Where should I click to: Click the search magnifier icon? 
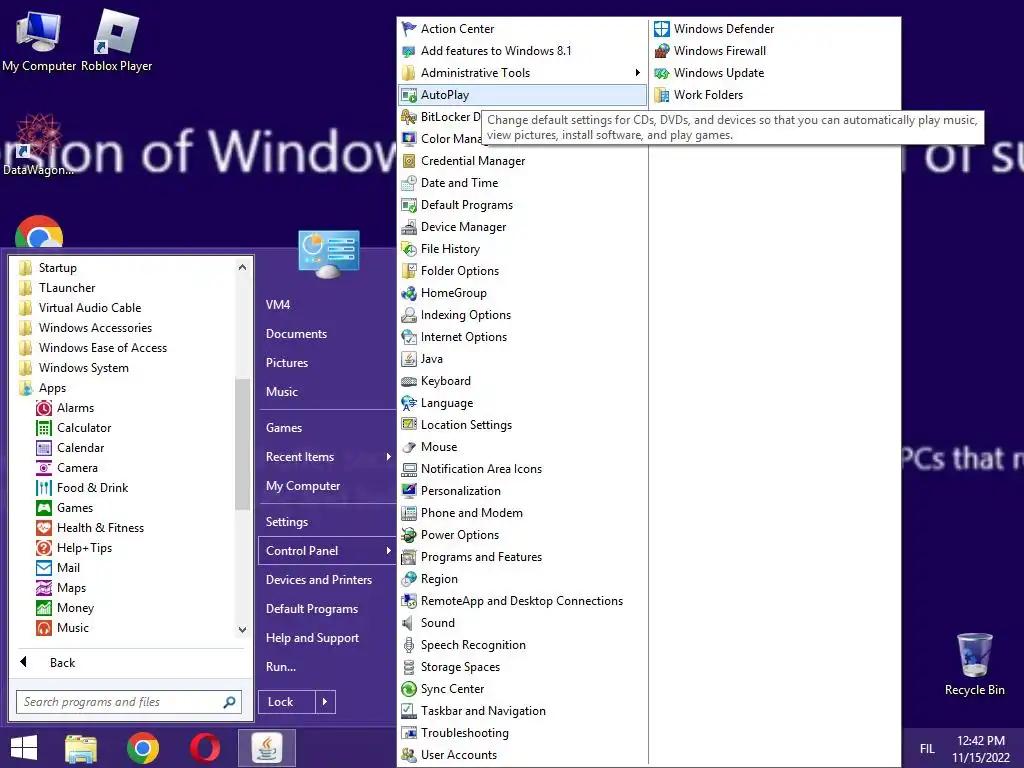pyautogui.click(x=229, y=702)
